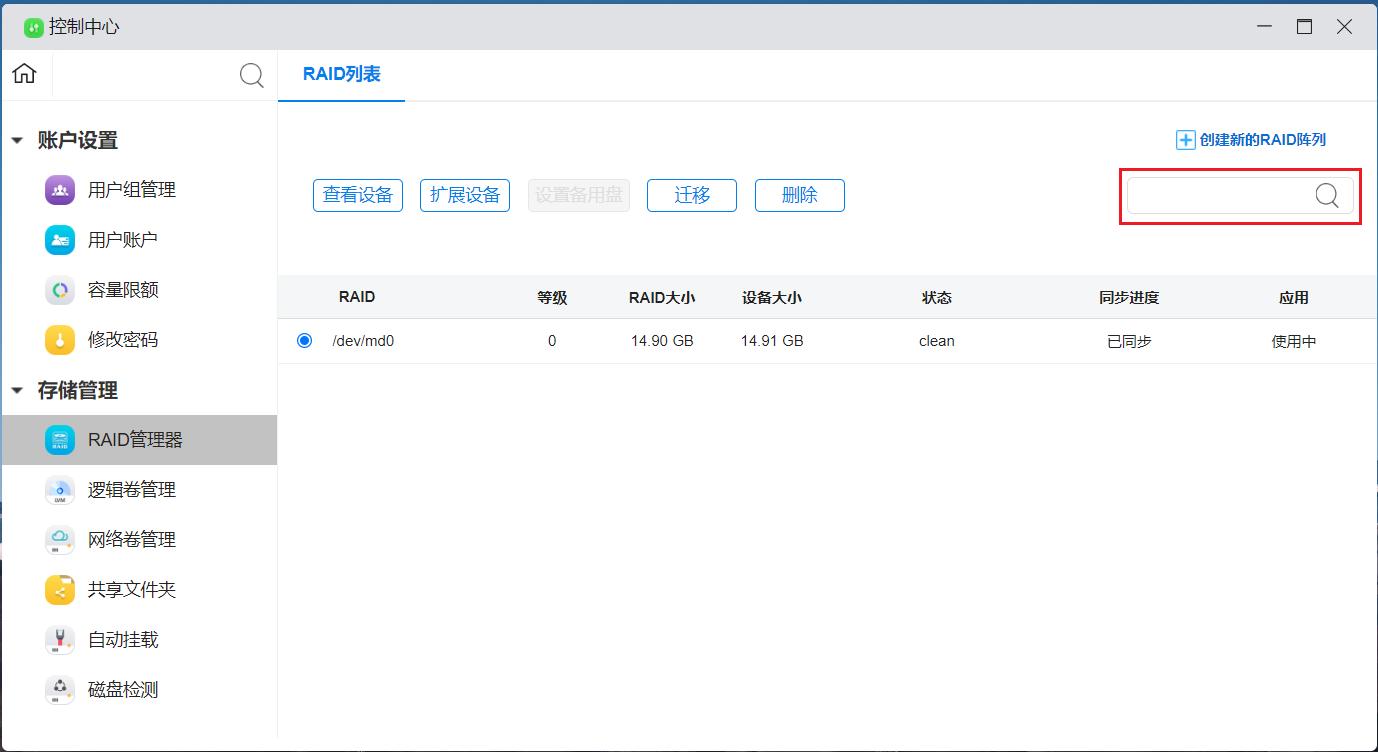Click 创建新的RAID阵列 link
The image size is (1378, 752).
tap(1251, 140)
